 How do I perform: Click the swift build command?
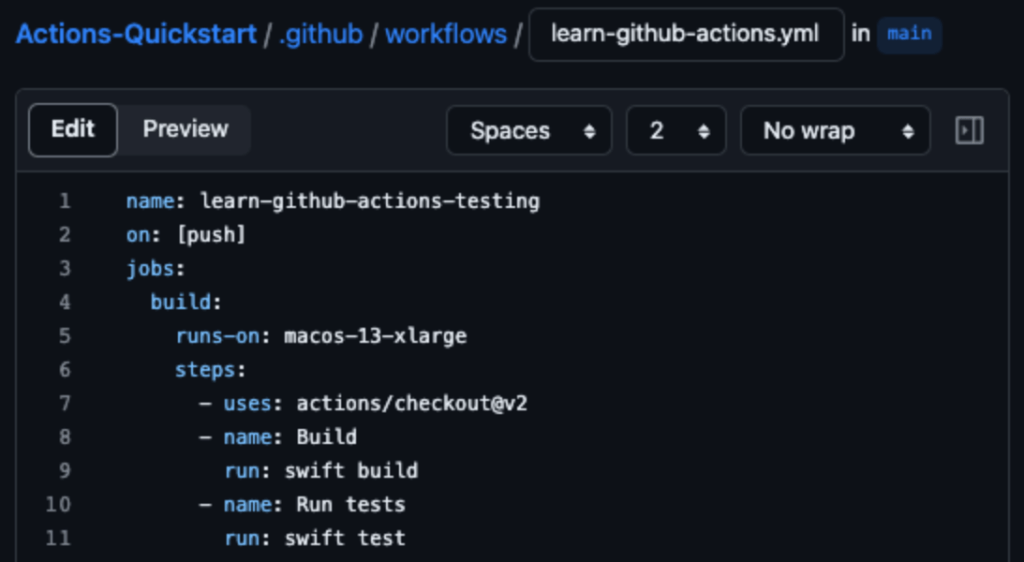pos(351,471)
